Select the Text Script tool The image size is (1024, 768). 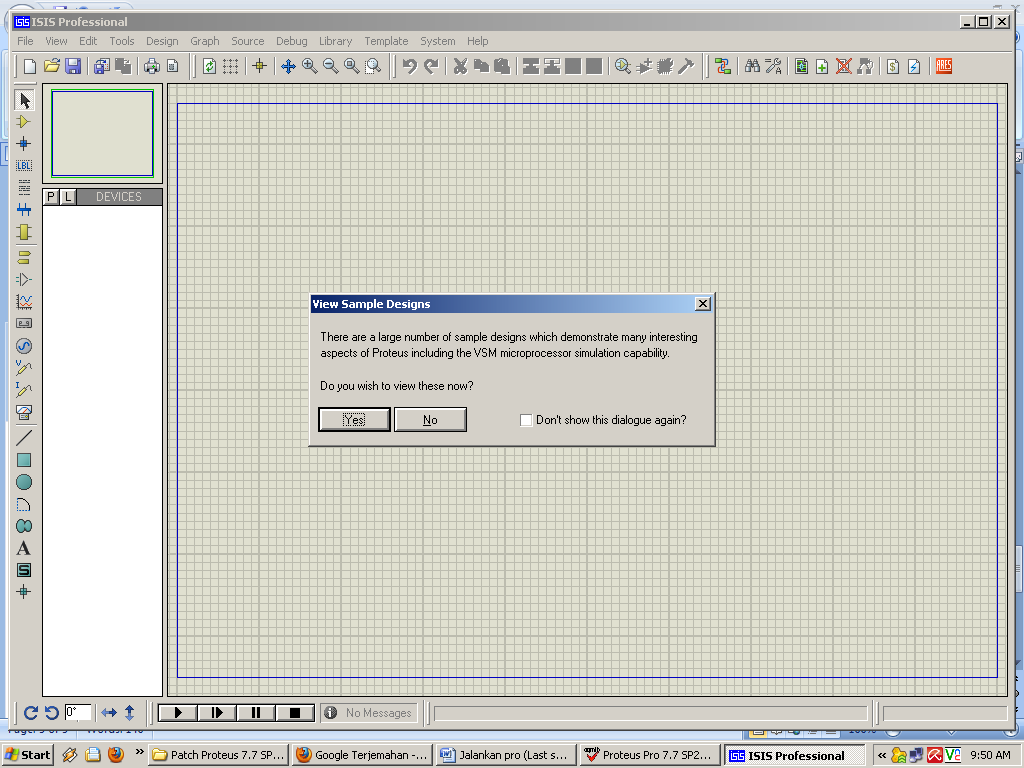[x=24, y=187]
